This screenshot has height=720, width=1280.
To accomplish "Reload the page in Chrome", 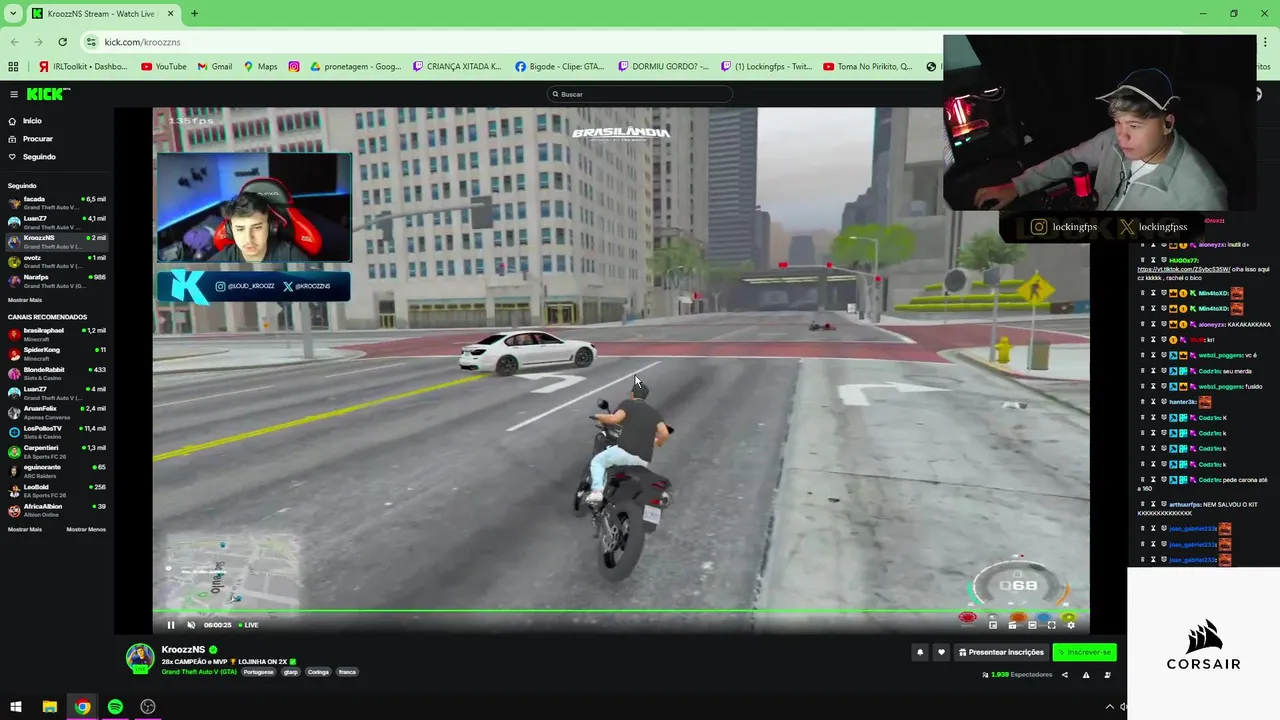I will (x=62, y=42).
